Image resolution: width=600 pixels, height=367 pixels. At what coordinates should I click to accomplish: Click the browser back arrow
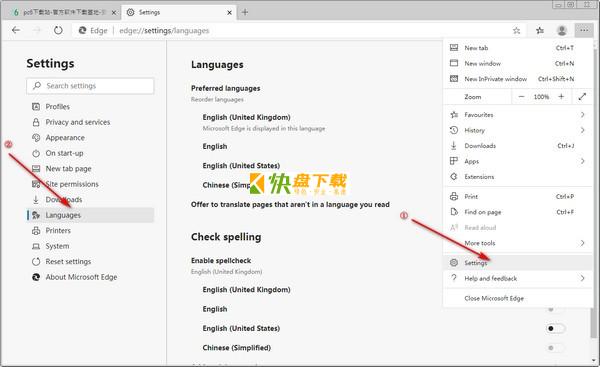tap(16, 30)
